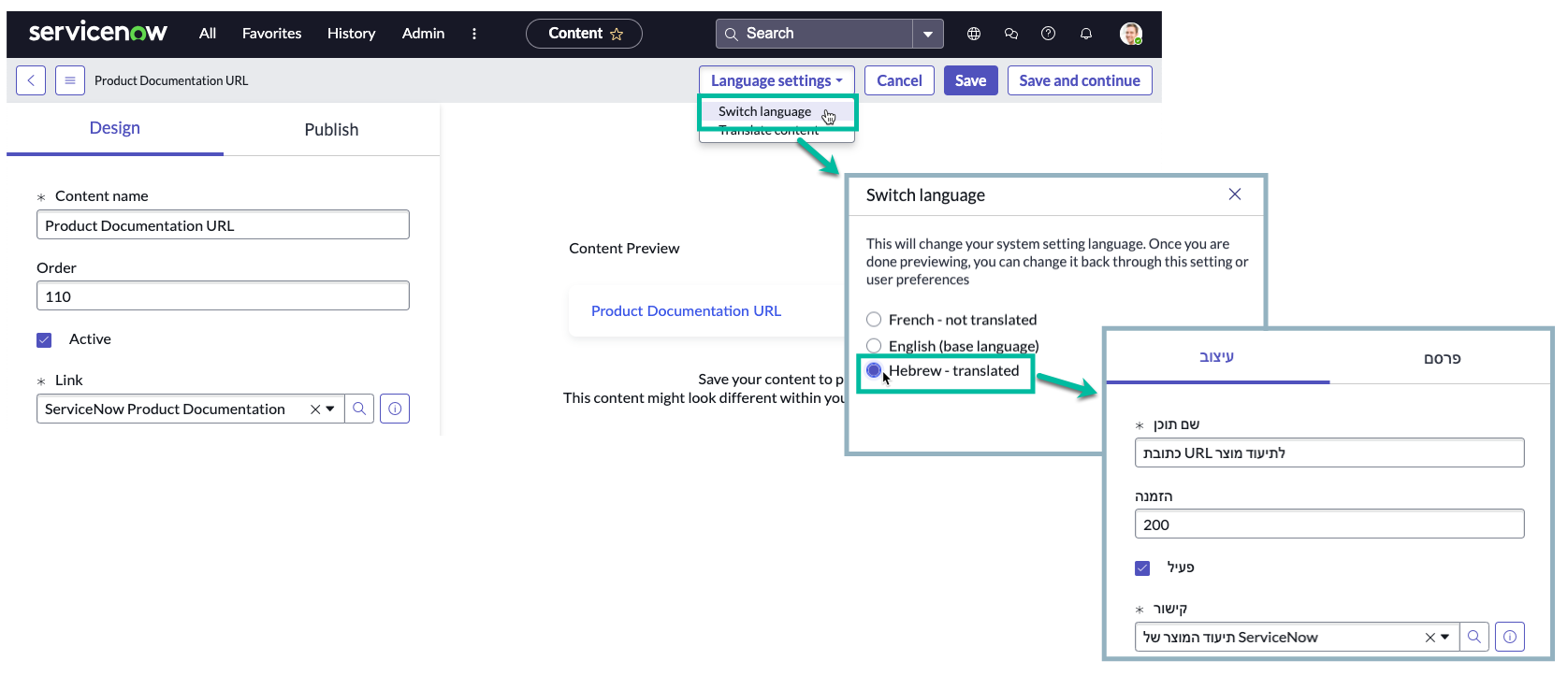Click the Hebrew שם תוכן content name field
Image resolution: width=1568 pixels, height=675 pixels.
pyautogui.click(x=1329, y=452)
